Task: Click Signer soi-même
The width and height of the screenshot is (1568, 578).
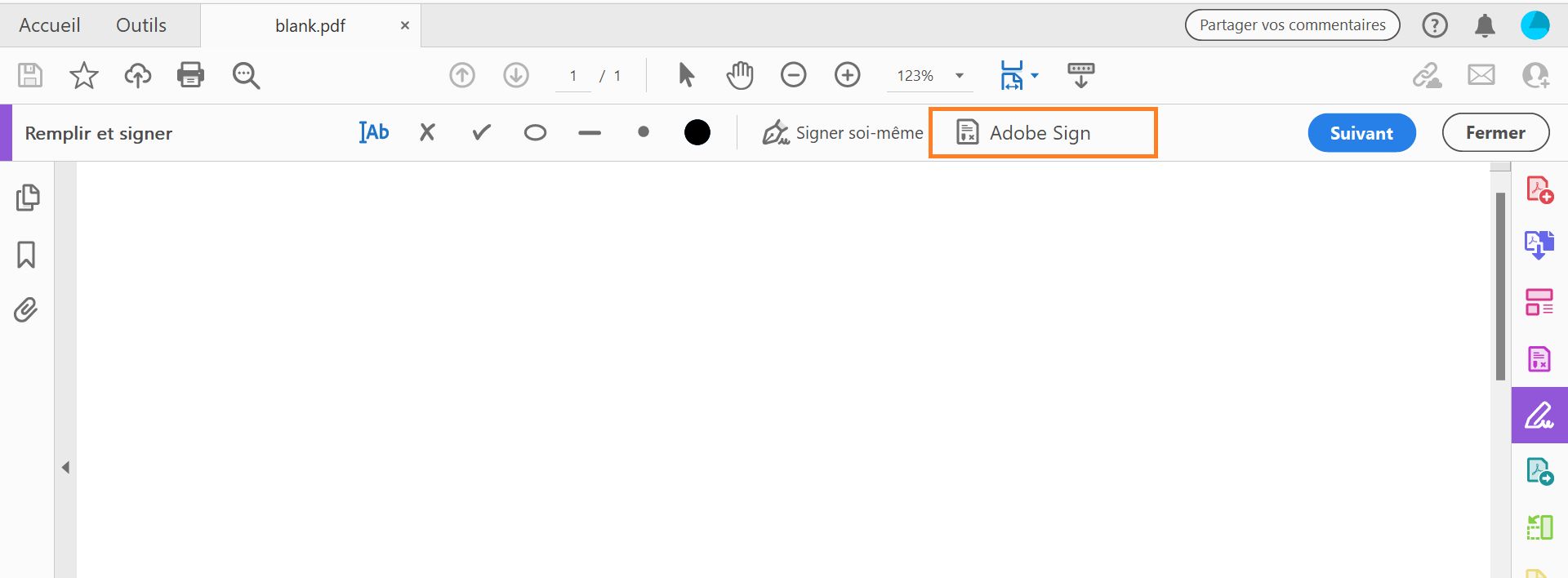Action: 843,132
